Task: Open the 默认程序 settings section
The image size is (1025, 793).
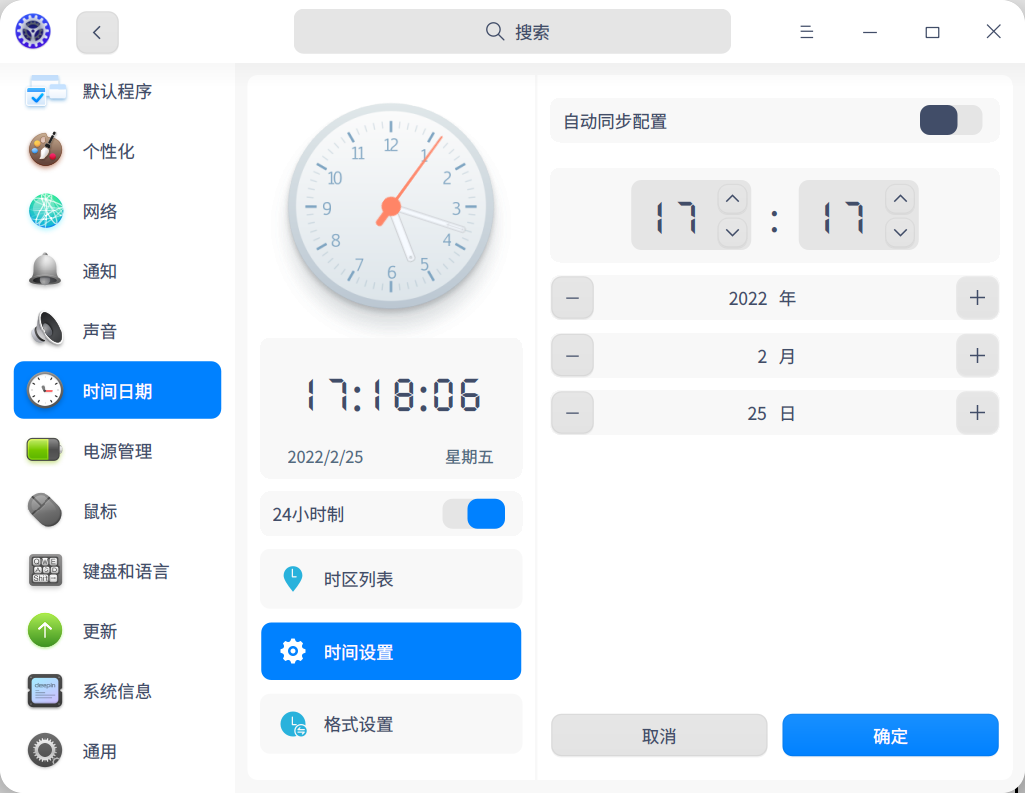Action: 117,91
